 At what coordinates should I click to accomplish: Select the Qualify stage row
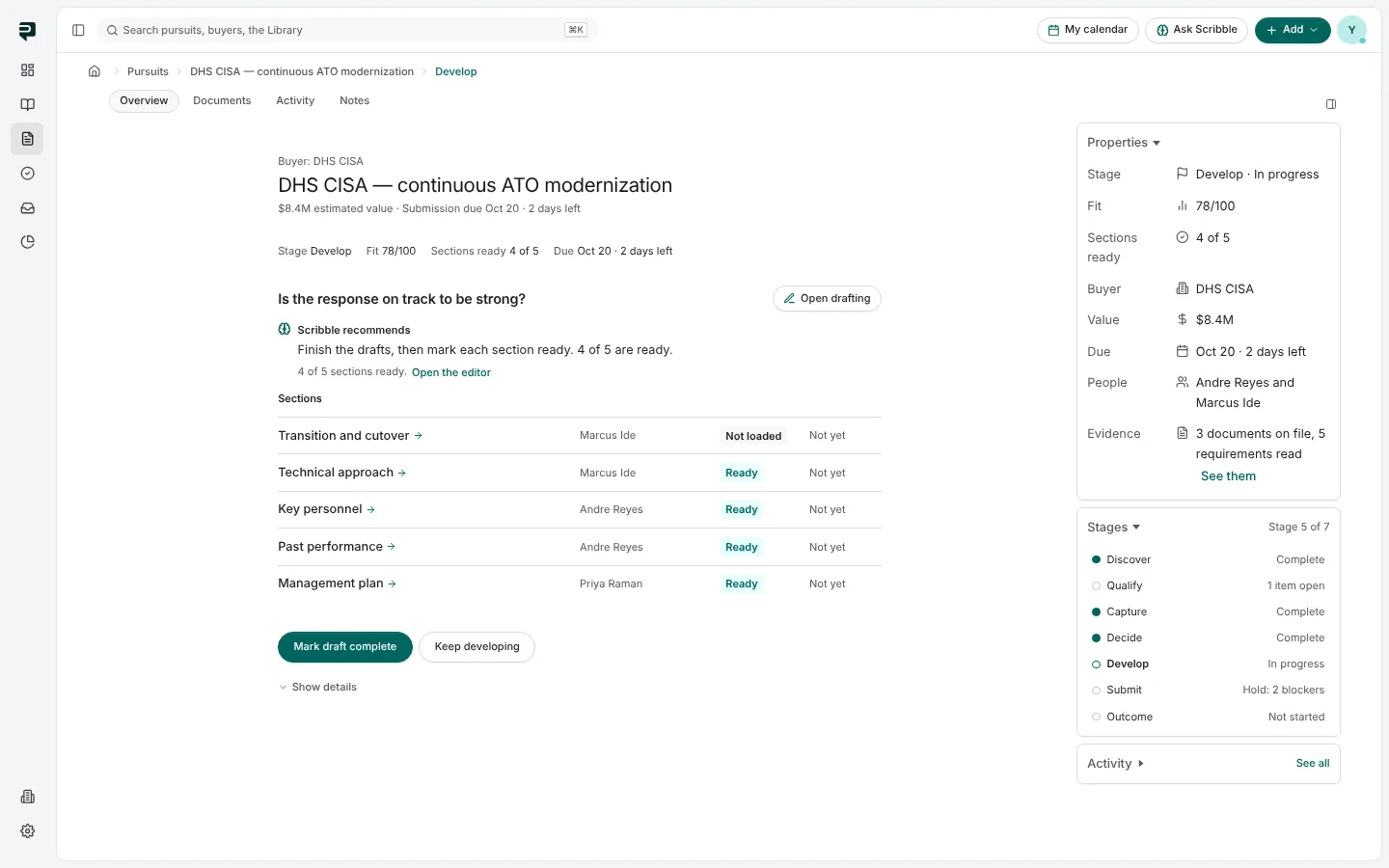(x=1208, y=586)
